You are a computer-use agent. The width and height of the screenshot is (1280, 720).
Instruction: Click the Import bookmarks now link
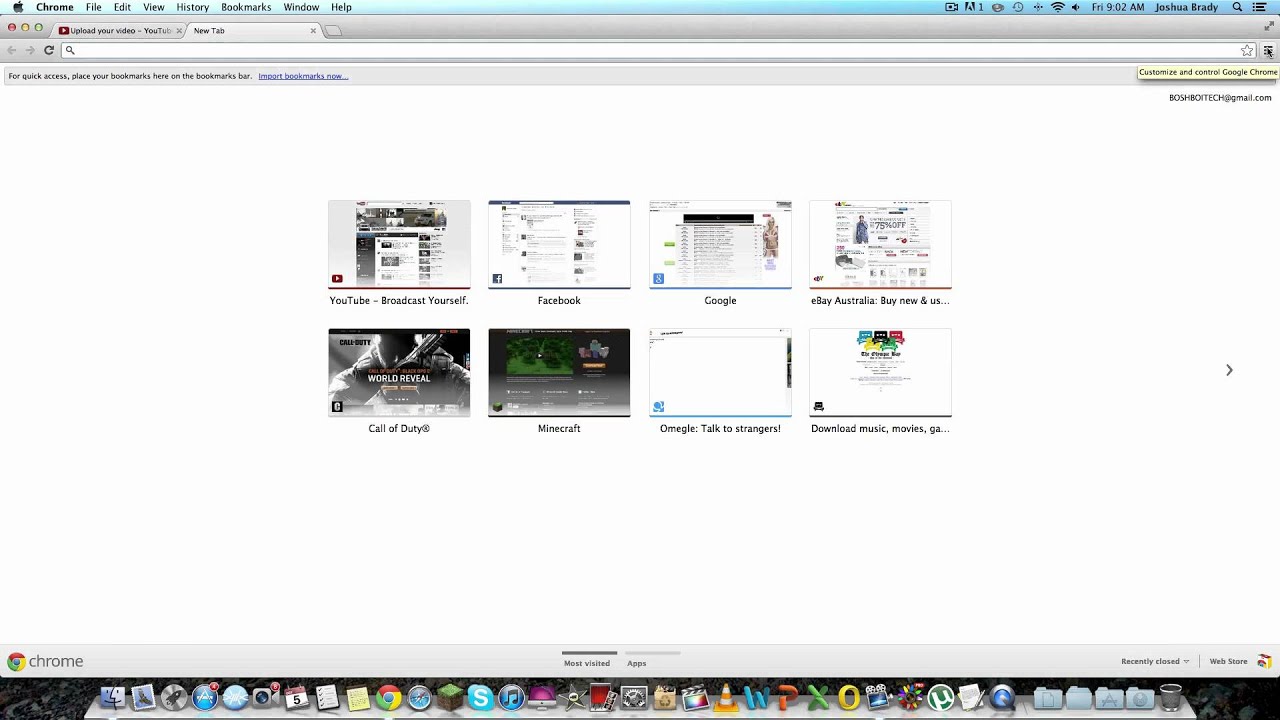pyautogui.click(x=303, y=76)
